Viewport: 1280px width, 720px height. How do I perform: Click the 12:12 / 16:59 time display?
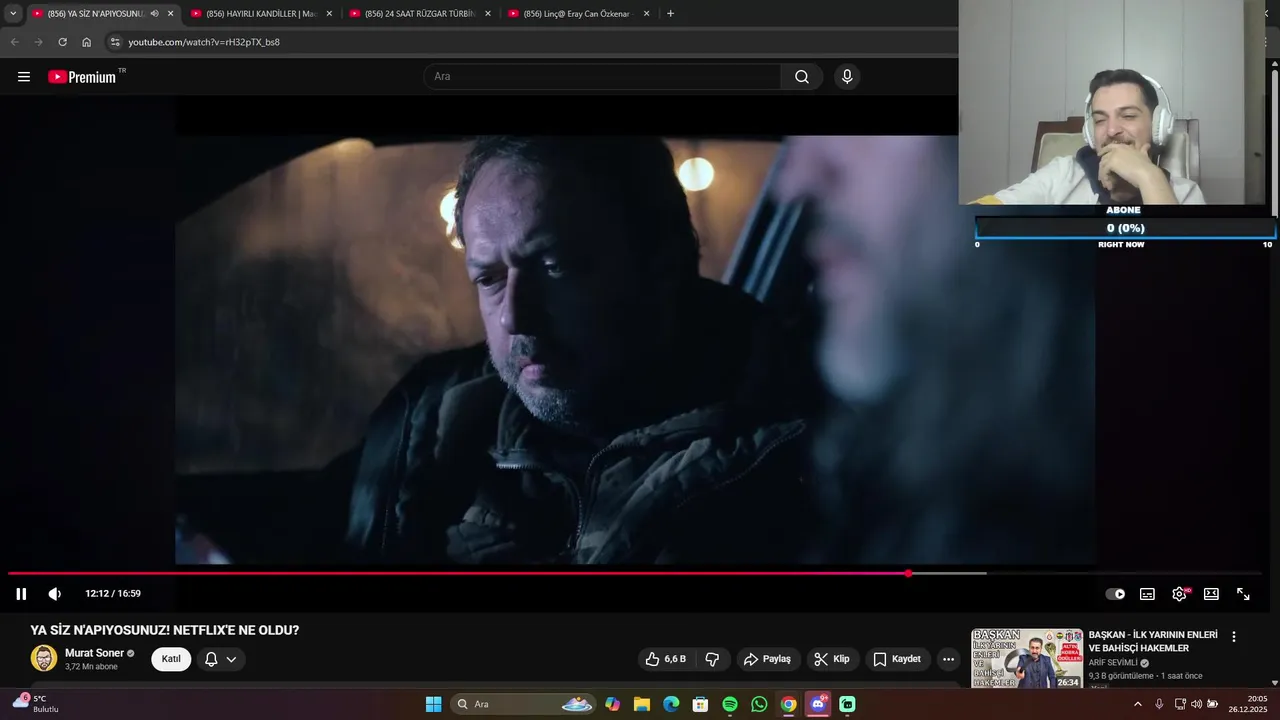113,594
